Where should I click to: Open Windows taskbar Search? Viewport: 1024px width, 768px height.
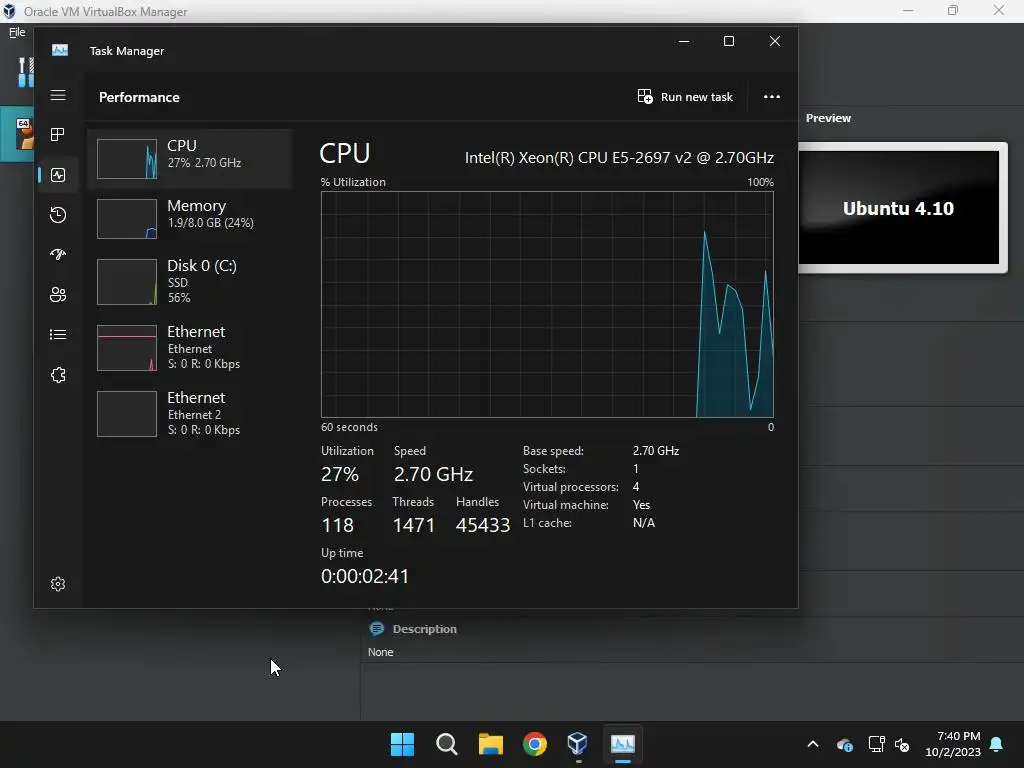447,744
